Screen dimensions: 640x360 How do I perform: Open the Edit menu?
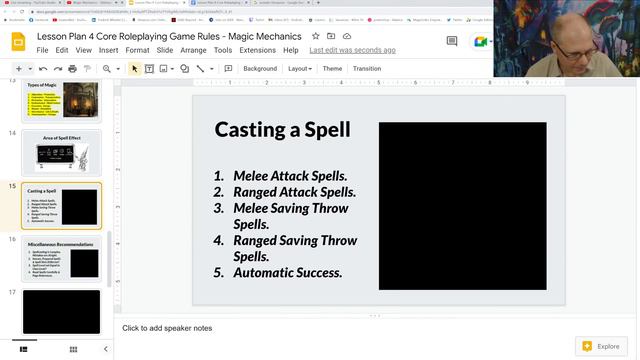click(62, 50)
